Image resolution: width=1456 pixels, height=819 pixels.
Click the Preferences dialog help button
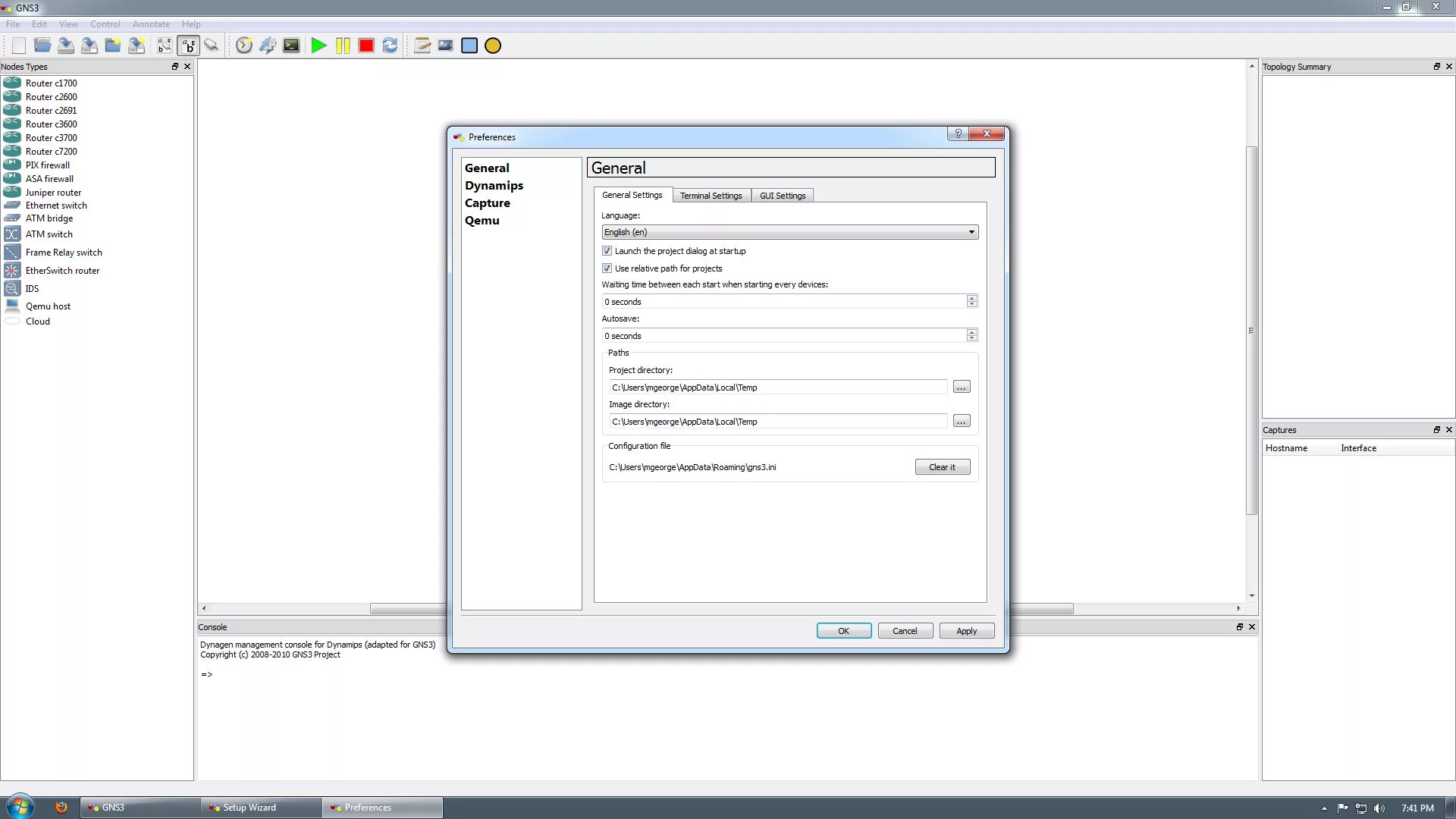[958, 134]
